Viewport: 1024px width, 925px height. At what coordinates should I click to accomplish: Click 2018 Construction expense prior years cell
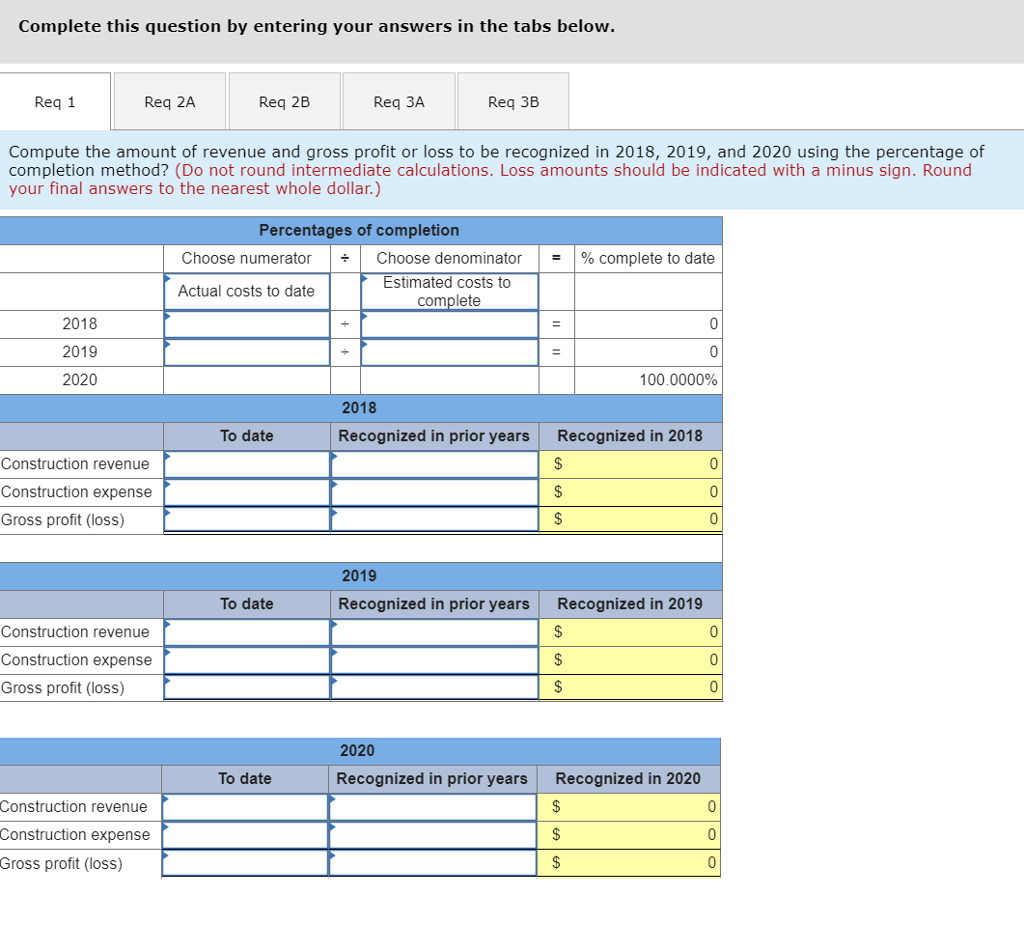pos(434,493)
